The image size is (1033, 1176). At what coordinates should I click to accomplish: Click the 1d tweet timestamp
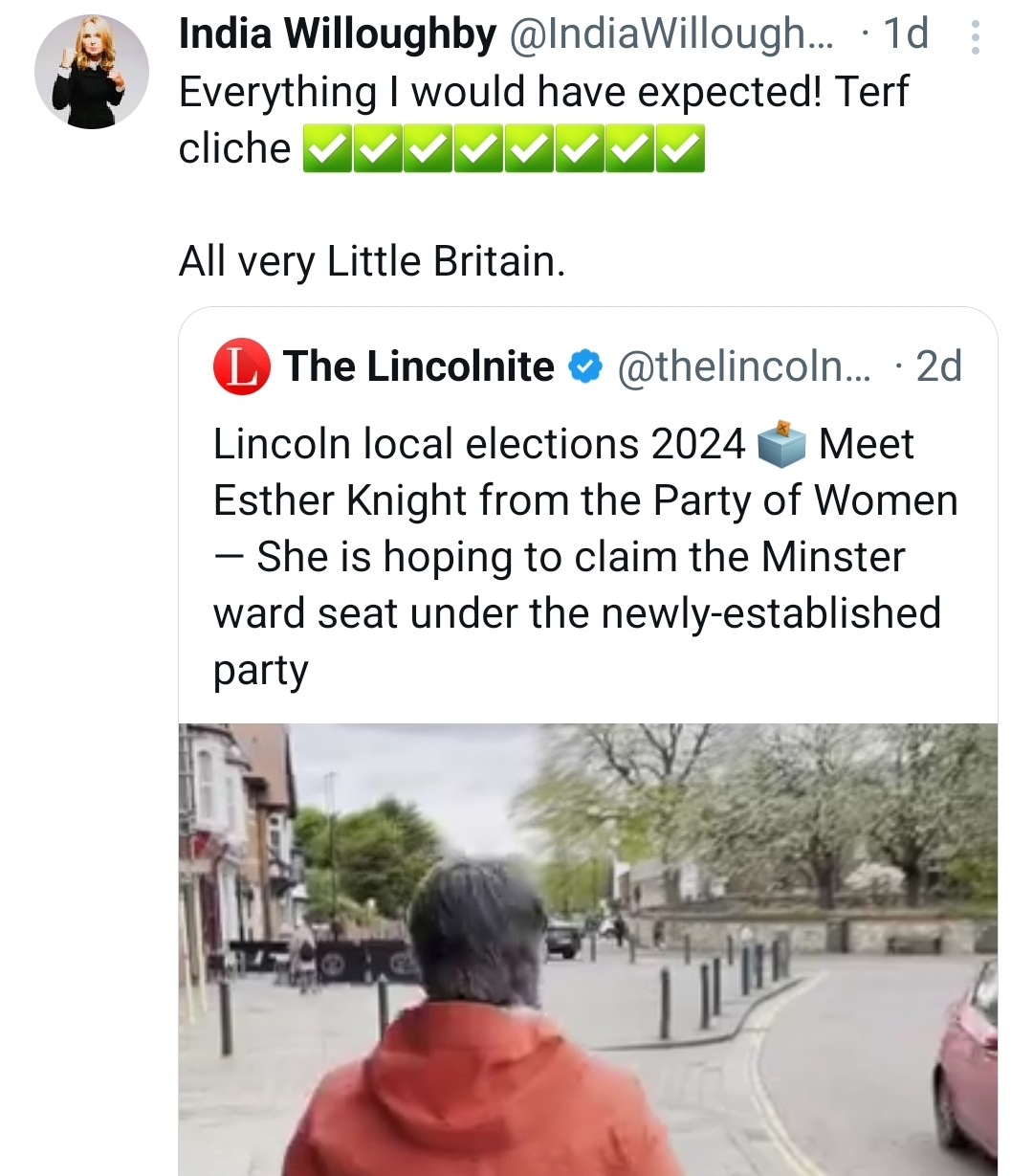tap(905, 34)
